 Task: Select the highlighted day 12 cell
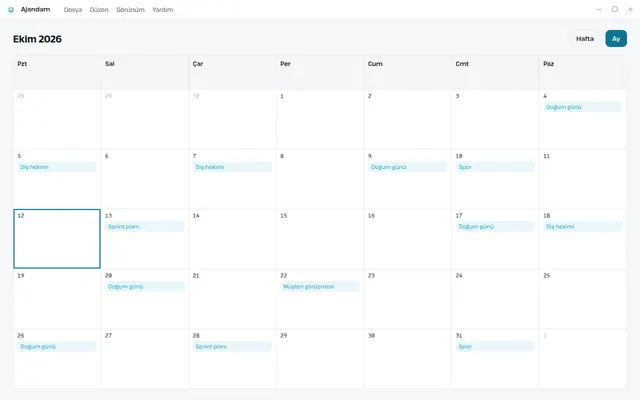(x=57, y=239)
